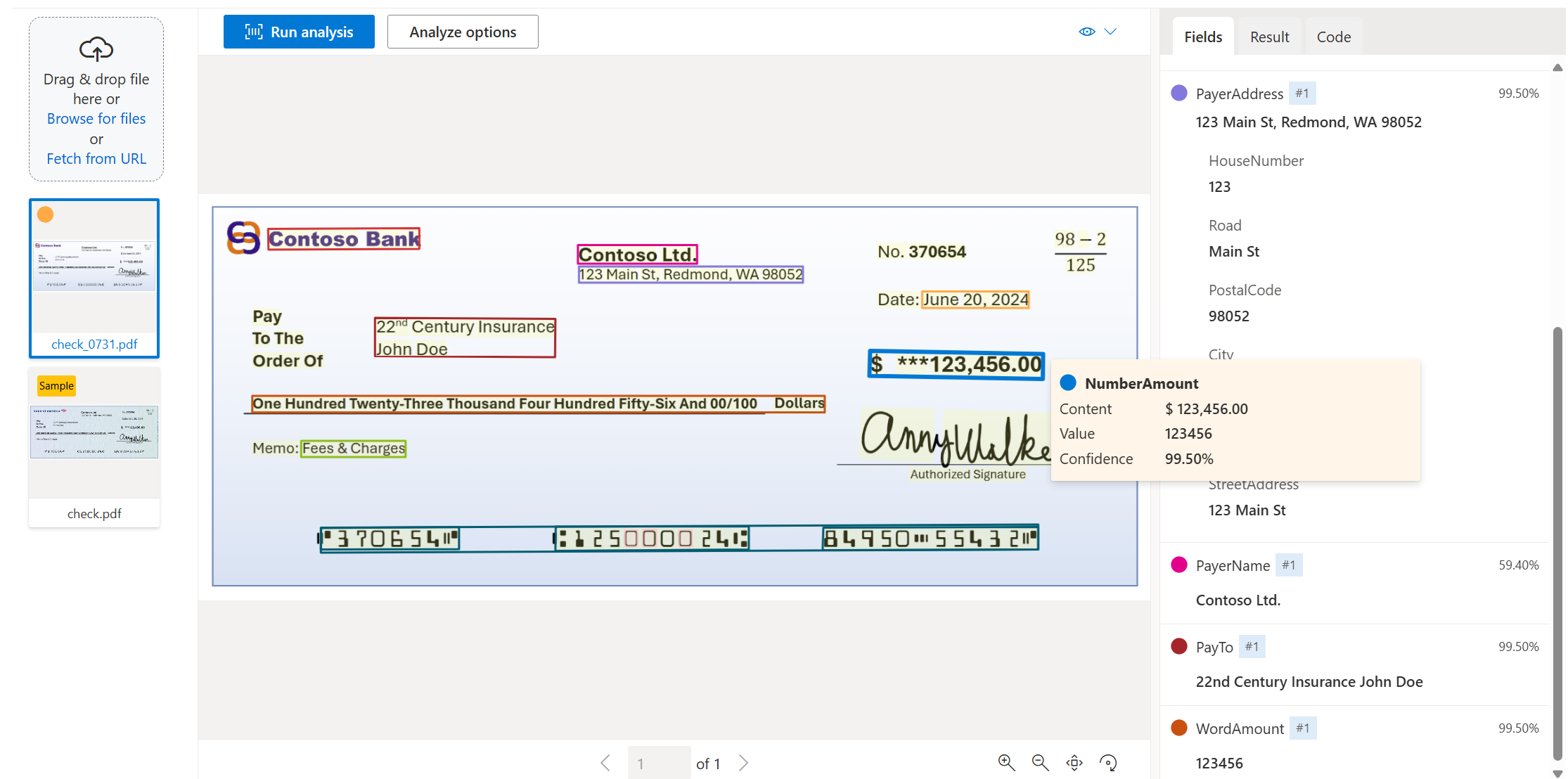Click Browse for files link

tap(97, 118)
